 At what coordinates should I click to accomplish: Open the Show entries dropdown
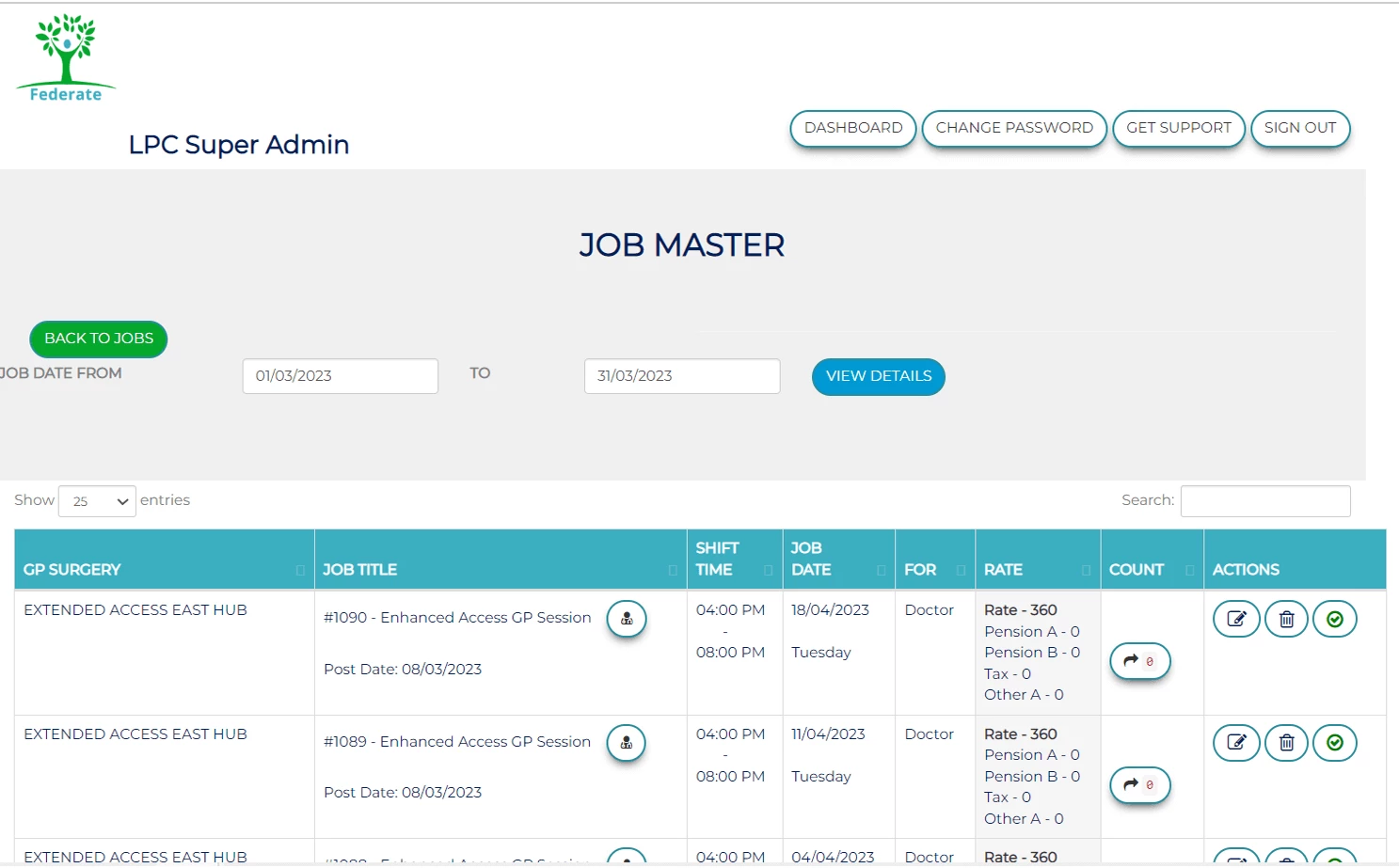(x=96, y=500)
